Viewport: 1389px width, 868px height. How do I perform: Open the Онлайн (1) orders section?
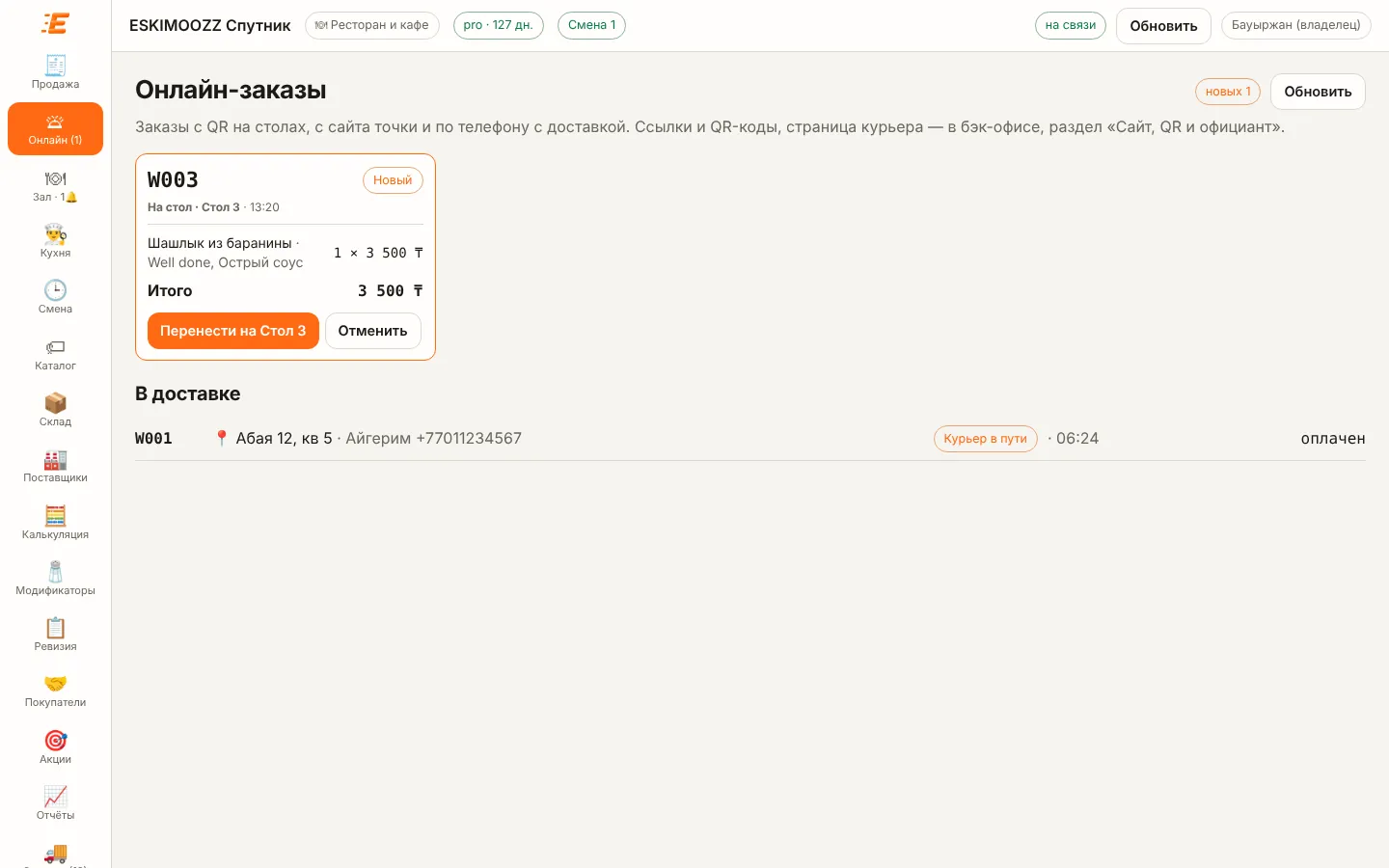[55, 129]
